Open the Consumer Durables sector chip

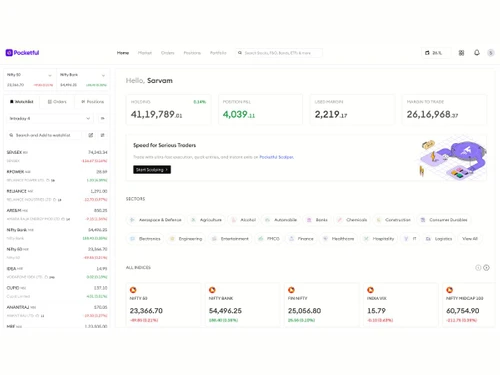pyautogui.click(x=444, y=220)
